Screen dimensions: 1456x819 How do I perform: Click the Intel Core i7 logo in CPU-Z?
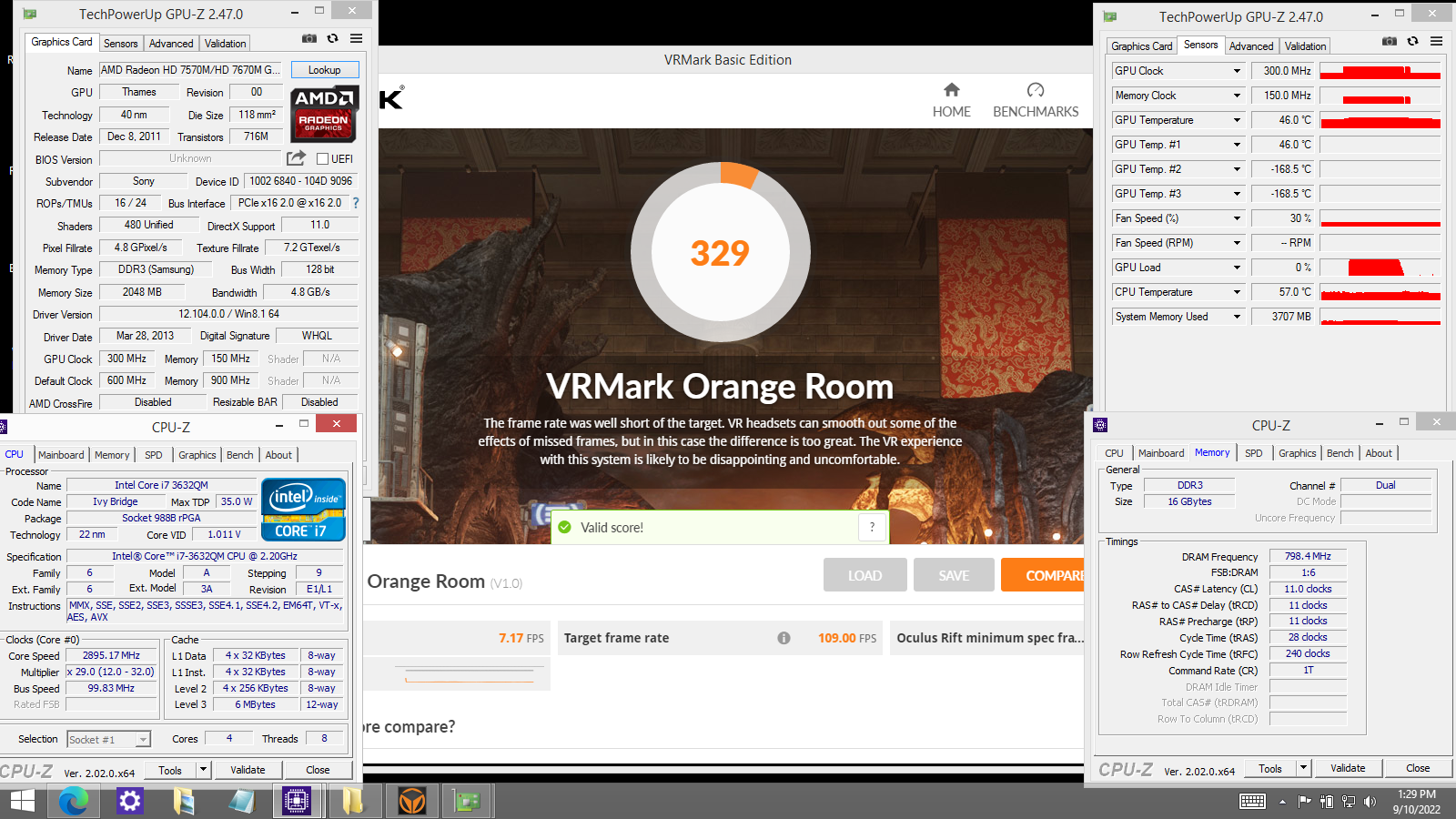[x=304, y=510]
